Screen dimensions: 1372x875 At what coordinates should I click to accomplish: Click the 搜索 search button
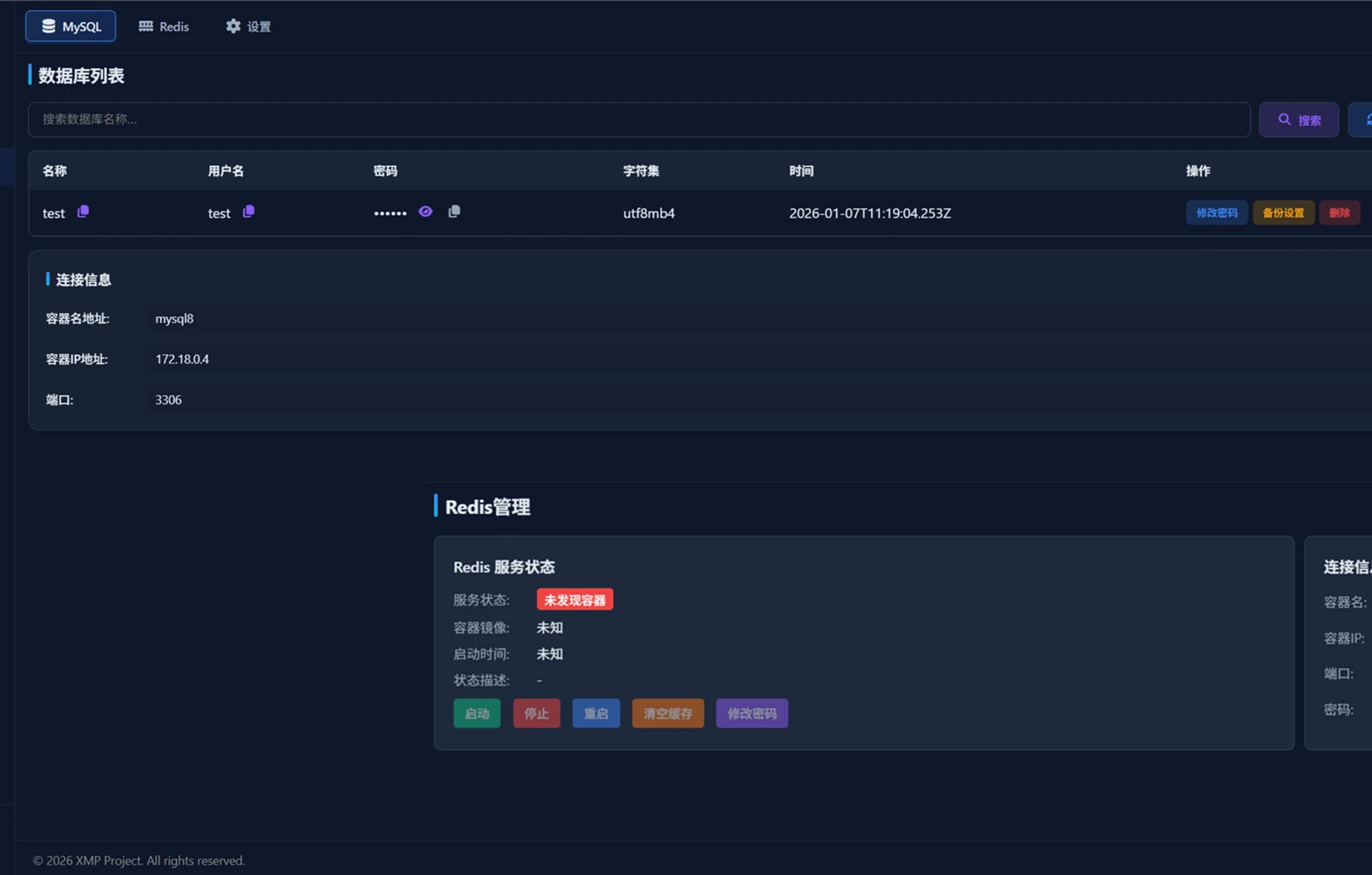(1299, 120)
